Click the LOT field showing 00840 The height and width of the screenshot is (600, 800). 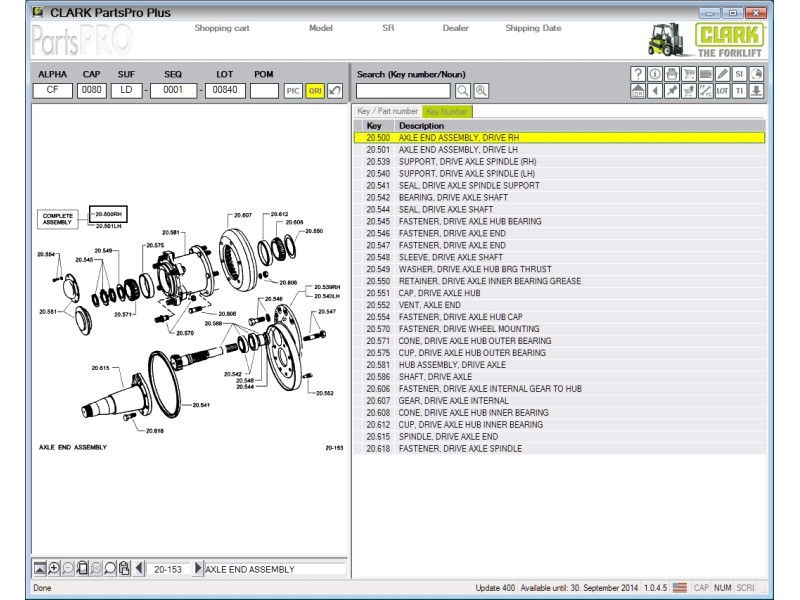[225, 90]
